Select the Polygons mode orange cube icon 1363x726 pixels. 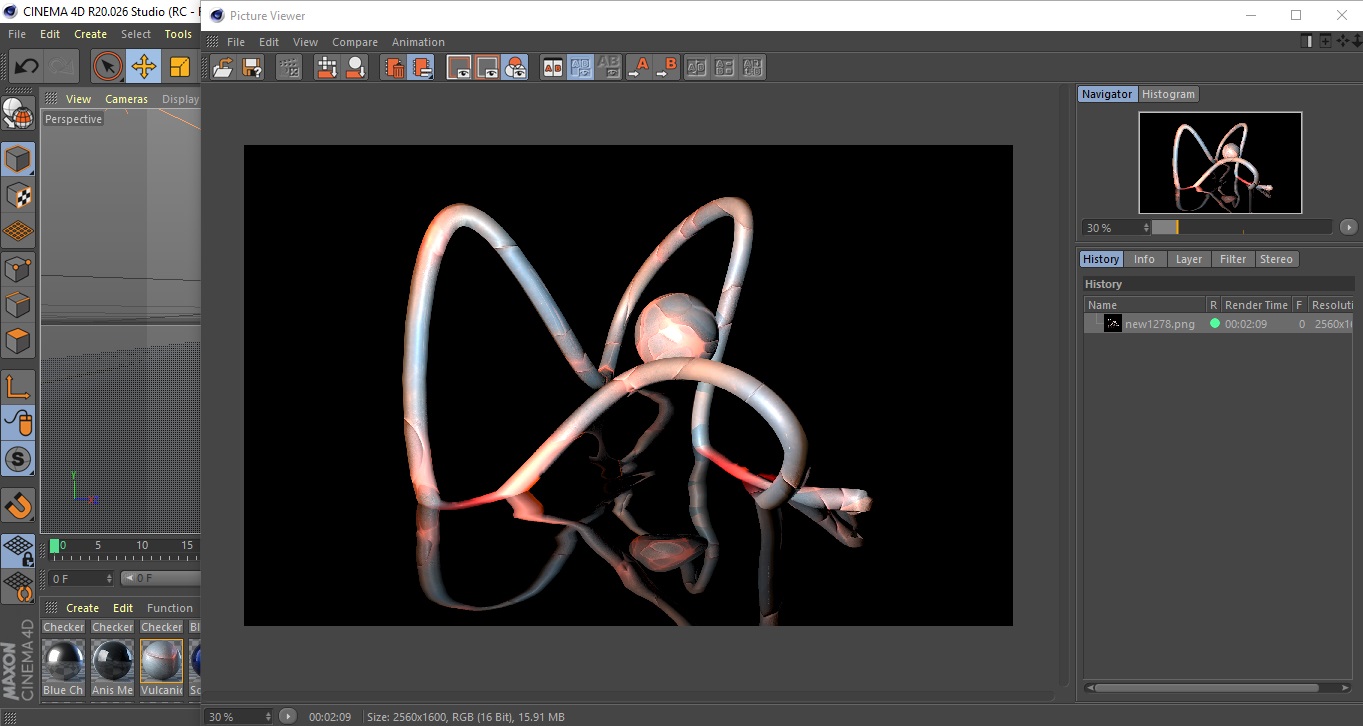18,341
